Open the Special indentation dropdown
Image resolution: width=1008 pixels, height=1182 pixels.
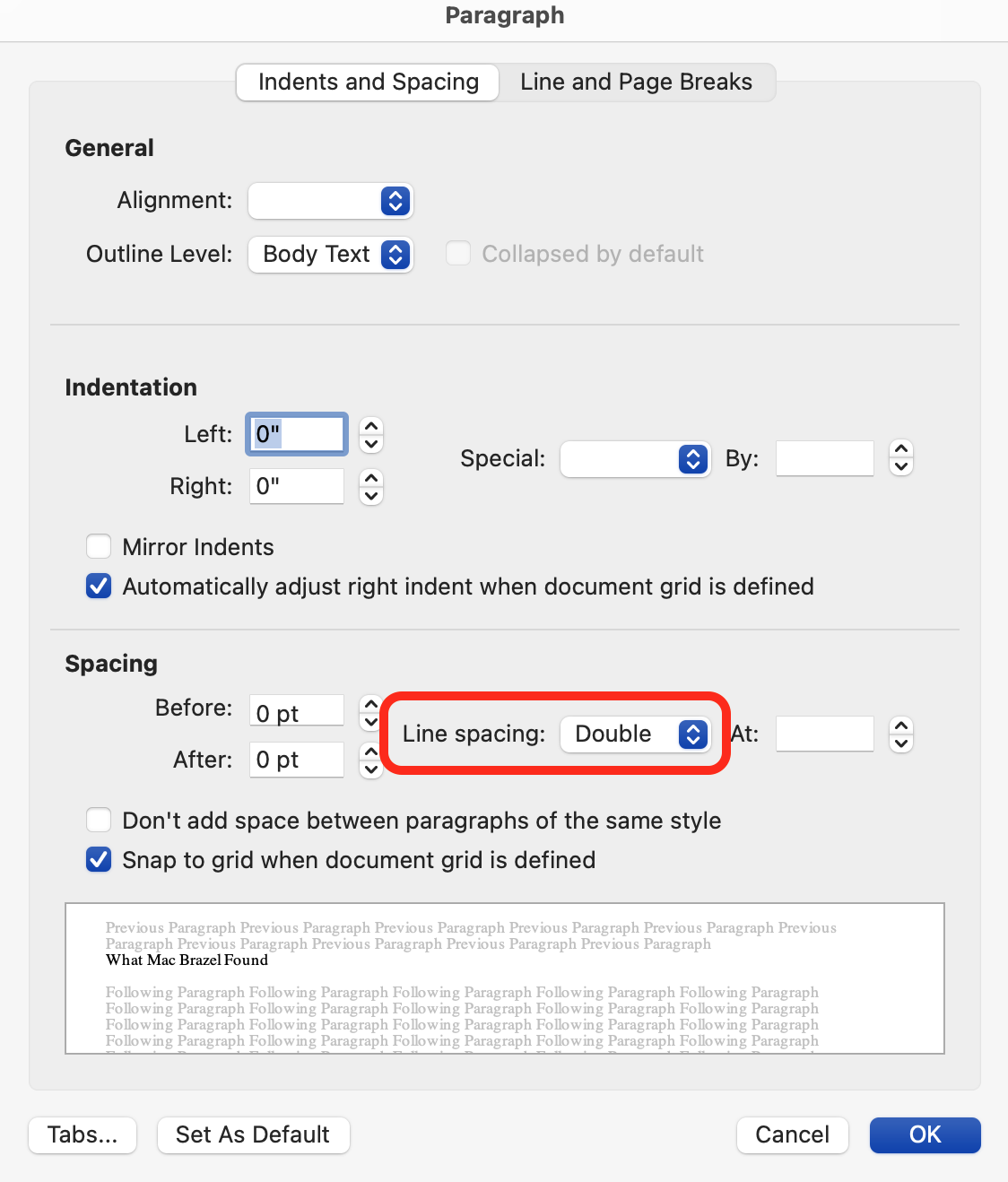(635, 458)
